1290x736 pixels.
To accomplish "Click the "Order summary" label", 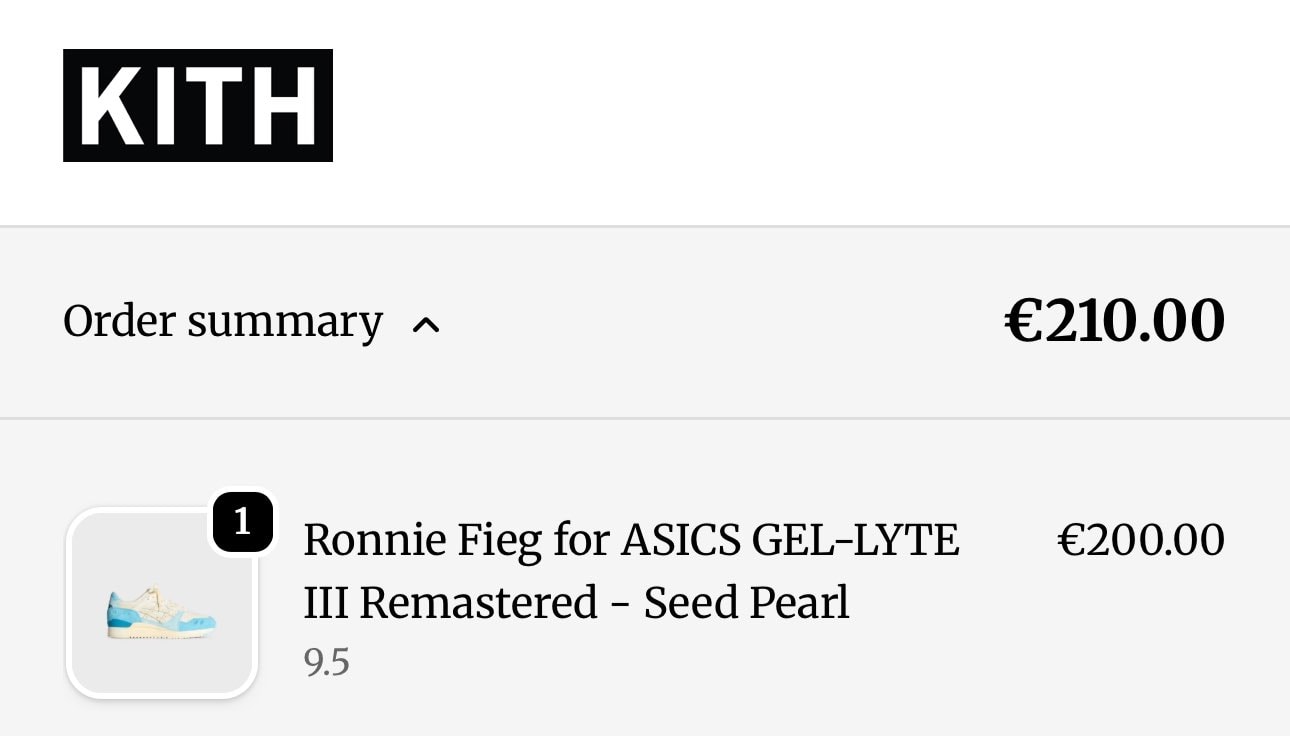I will (222, 322).
